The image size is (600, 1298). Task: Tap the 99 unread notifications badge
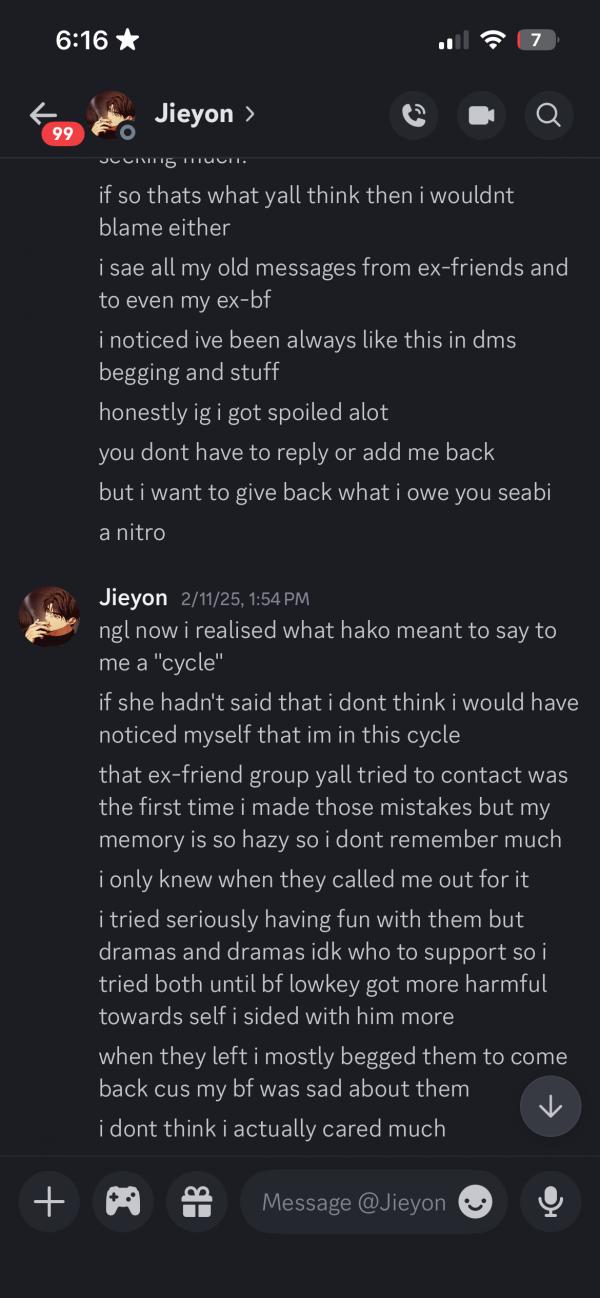click(x=62, y=133)
